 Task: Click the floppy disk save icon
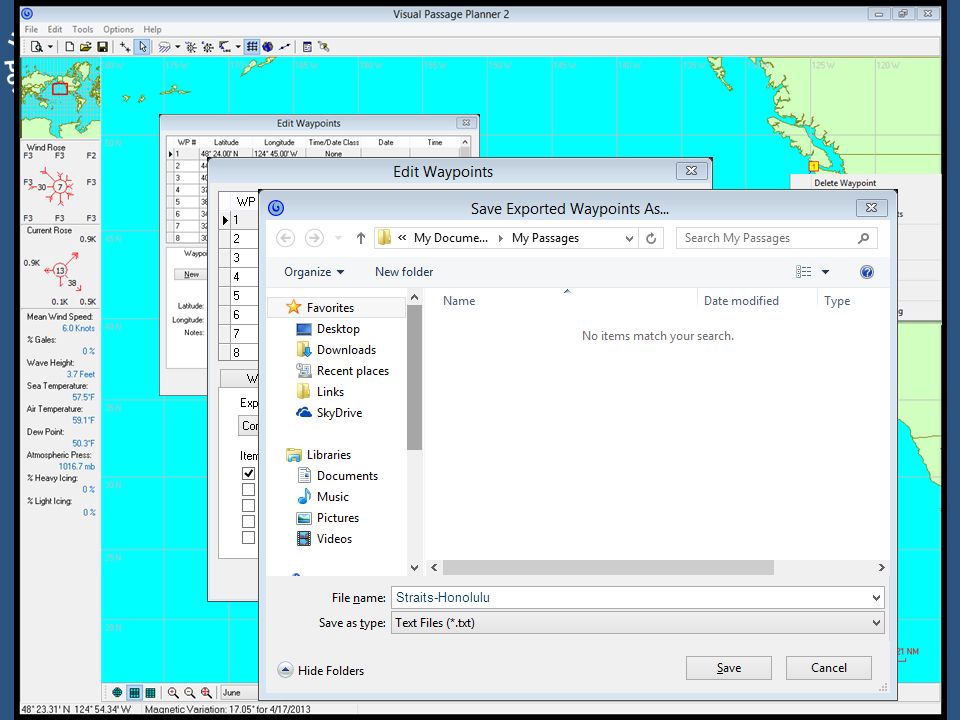(102, 47)
